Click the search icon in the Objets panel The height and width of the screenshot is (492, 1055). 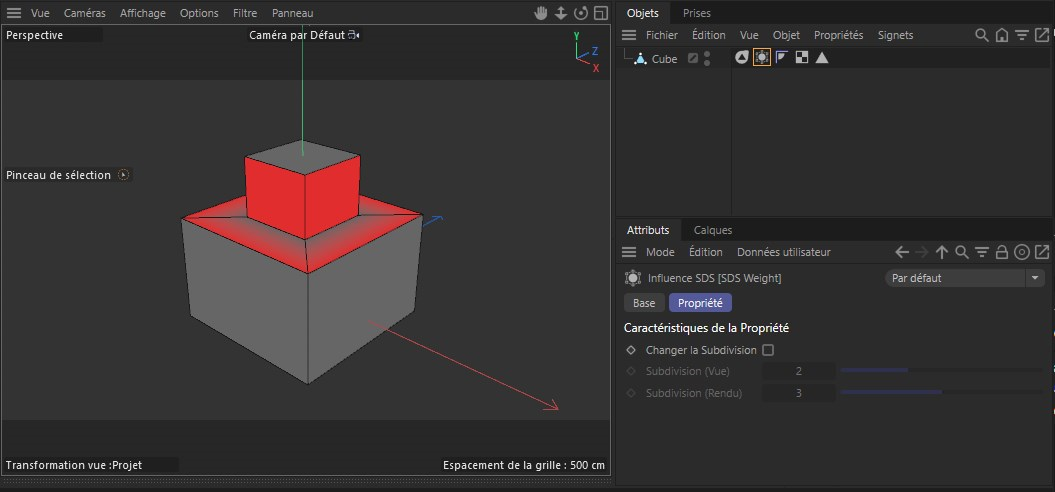click(x=982, y=35)
